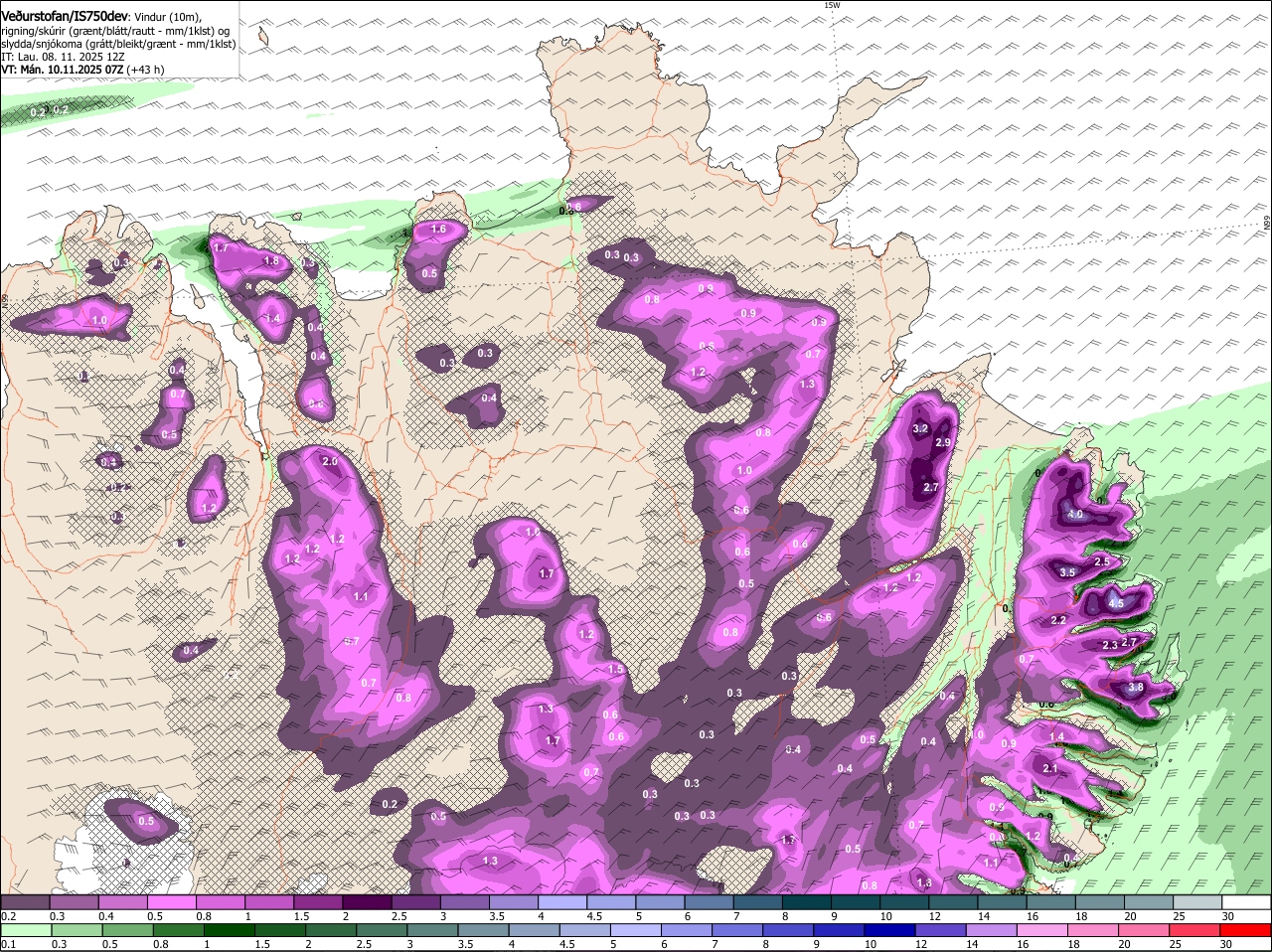Pick the darkest purple 2 swatch in the snow legend

click(367, 902)
